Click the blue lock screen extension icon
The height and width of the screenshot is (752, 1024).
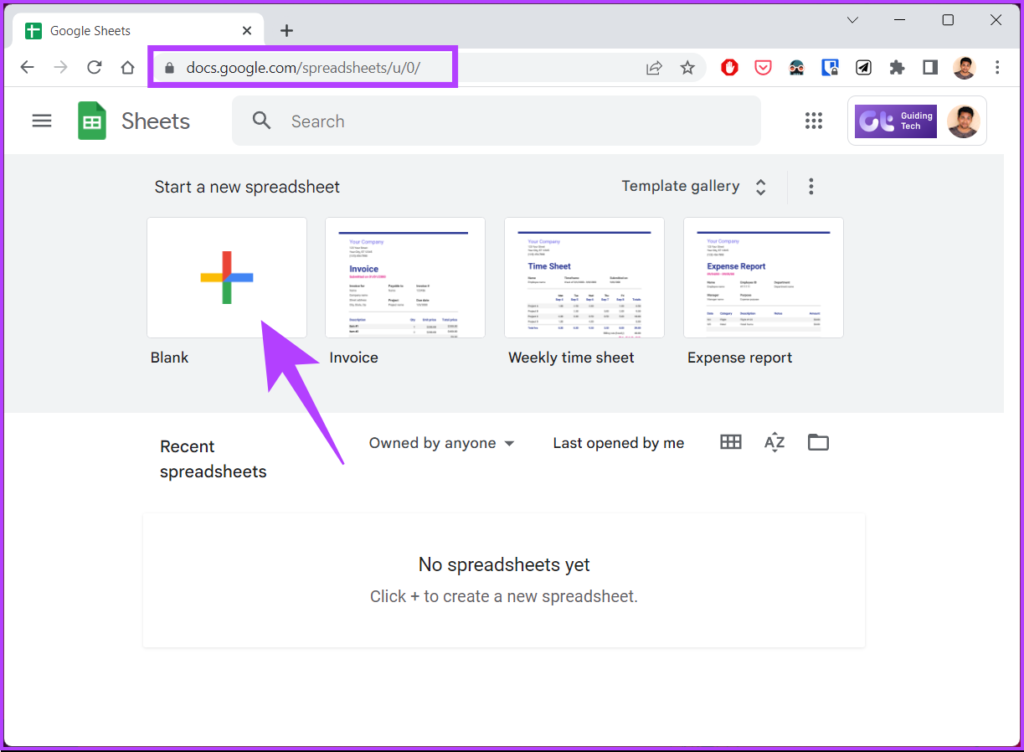(x=829, y=67)
